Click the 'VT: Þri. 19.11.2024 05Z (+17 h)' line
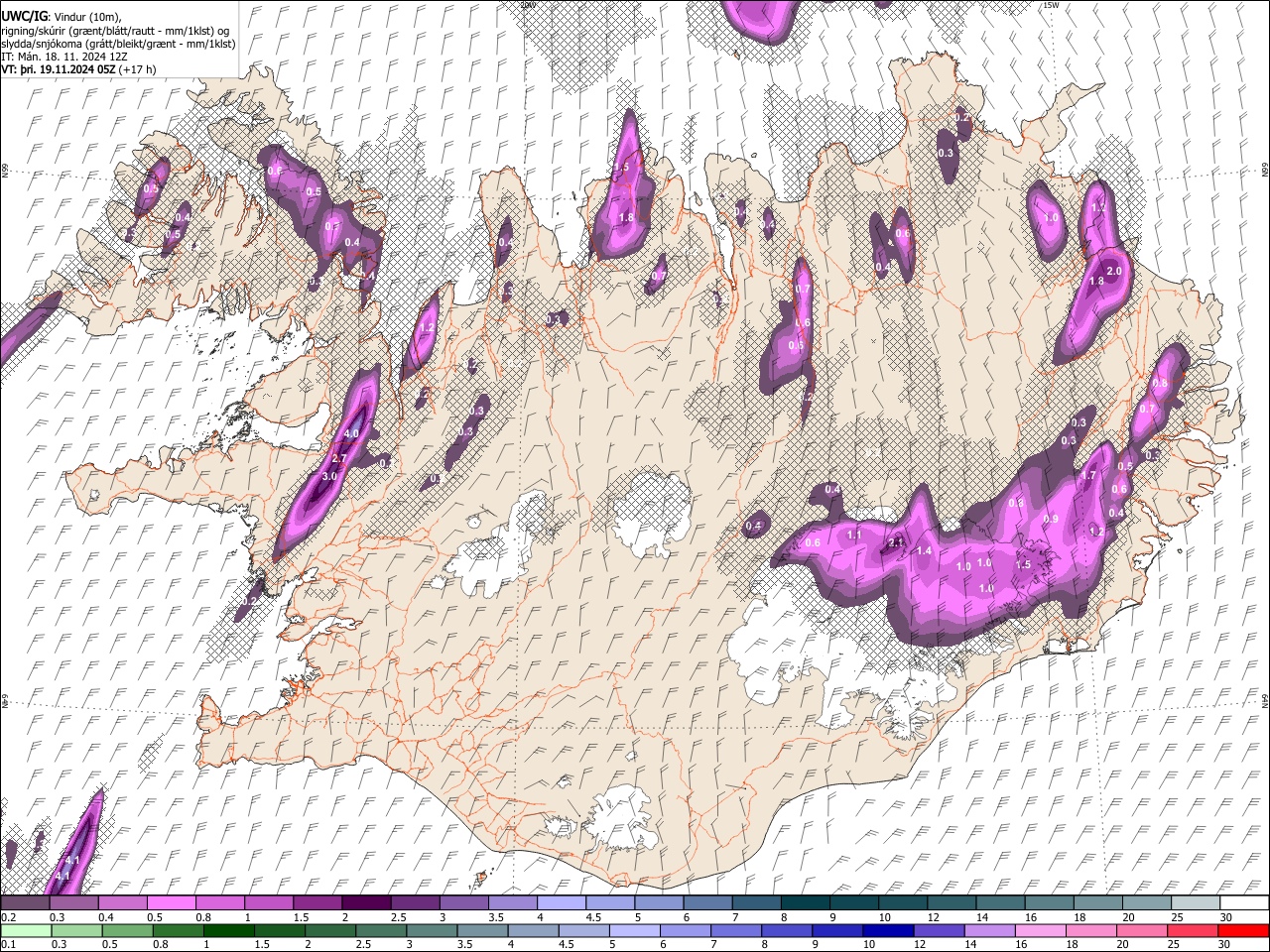1270x952 pixels. [78, 69]
